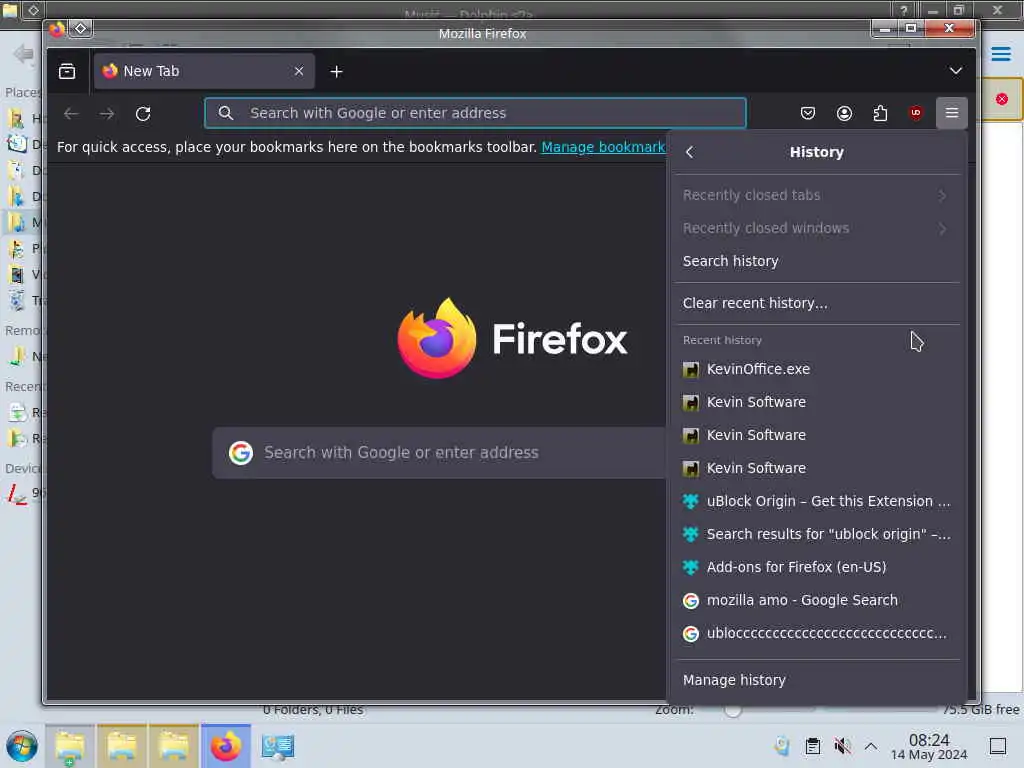Viewport: 1024px width, 768px height.
Task: Open the Start menu orb
Action: (x=22, y=746)
